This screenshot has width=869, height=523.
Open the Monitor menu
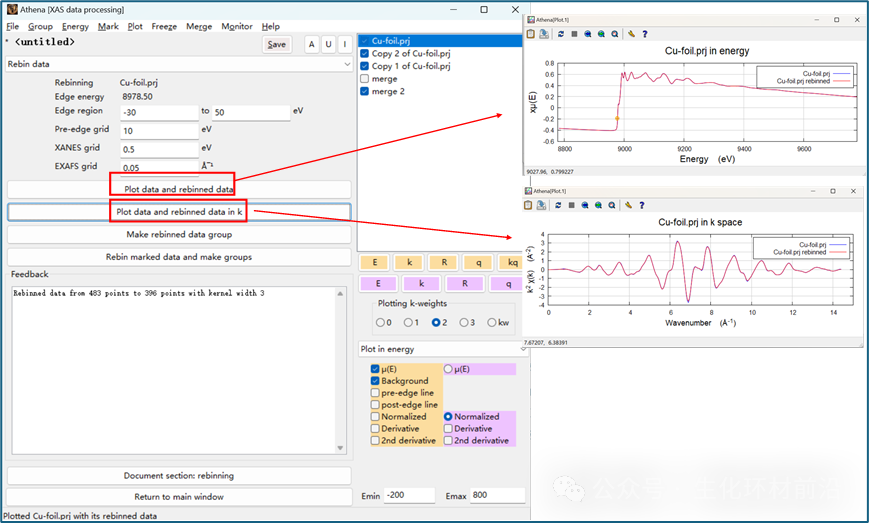237,26
